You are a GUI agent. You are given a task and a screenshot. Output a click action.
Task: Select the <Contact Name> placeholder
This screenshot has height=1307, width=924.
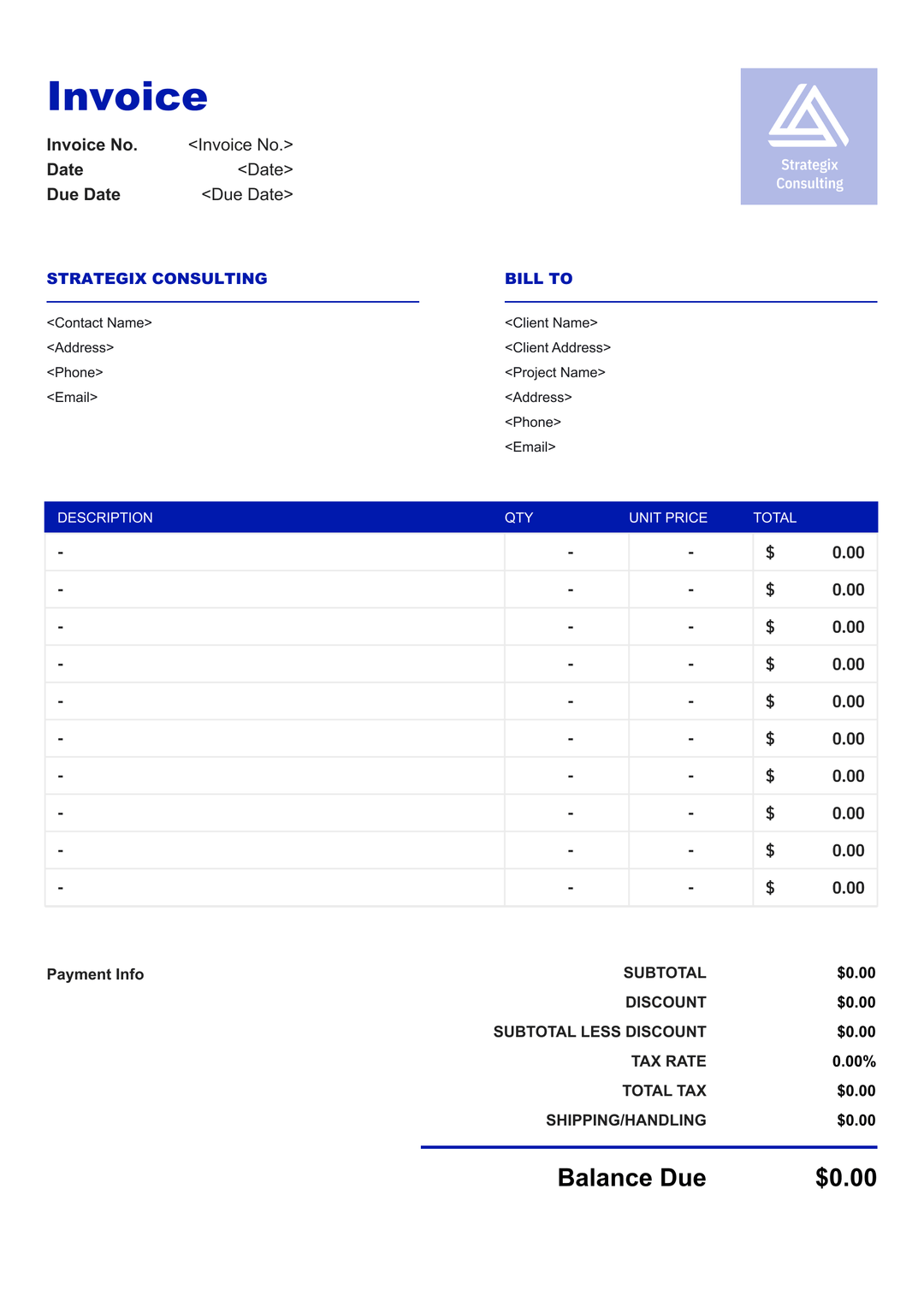click(99, 323)
